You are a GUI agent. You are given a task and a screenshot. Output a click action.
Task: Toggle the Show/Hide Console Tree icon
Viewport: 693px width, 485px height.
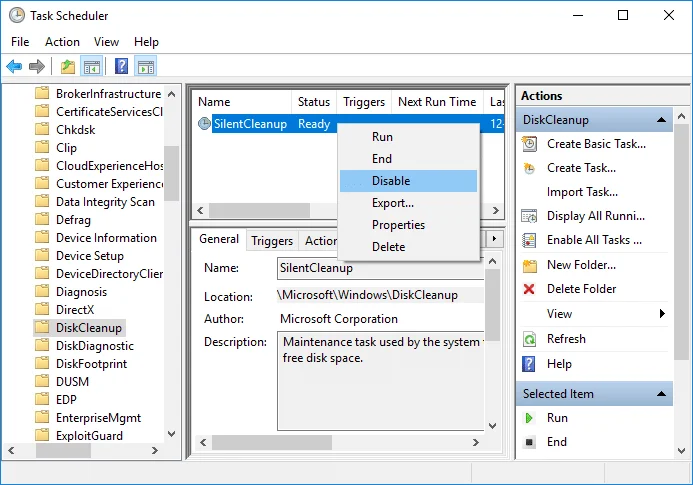92,67
